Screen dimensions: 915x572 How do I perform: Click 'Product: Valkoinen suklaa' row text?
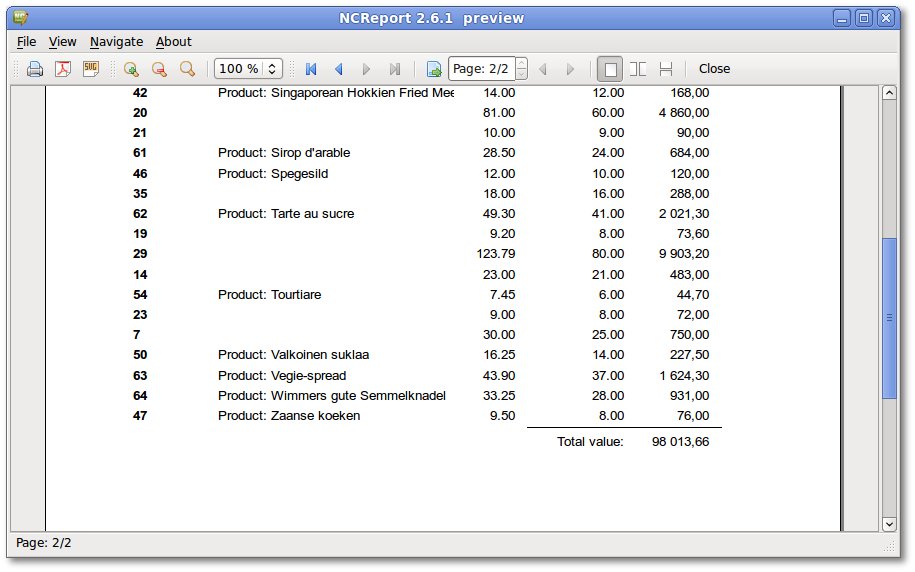293,355
